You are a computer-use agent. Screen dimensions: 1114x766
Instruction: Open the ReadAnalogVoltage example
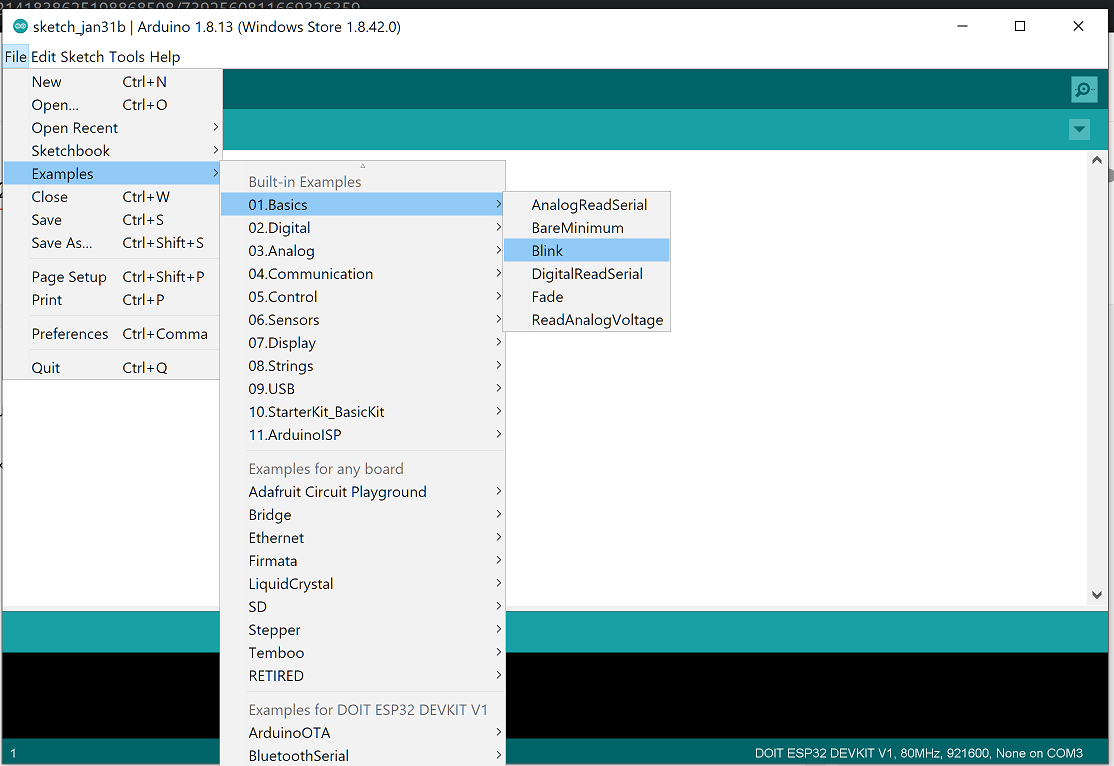(587, 320)
